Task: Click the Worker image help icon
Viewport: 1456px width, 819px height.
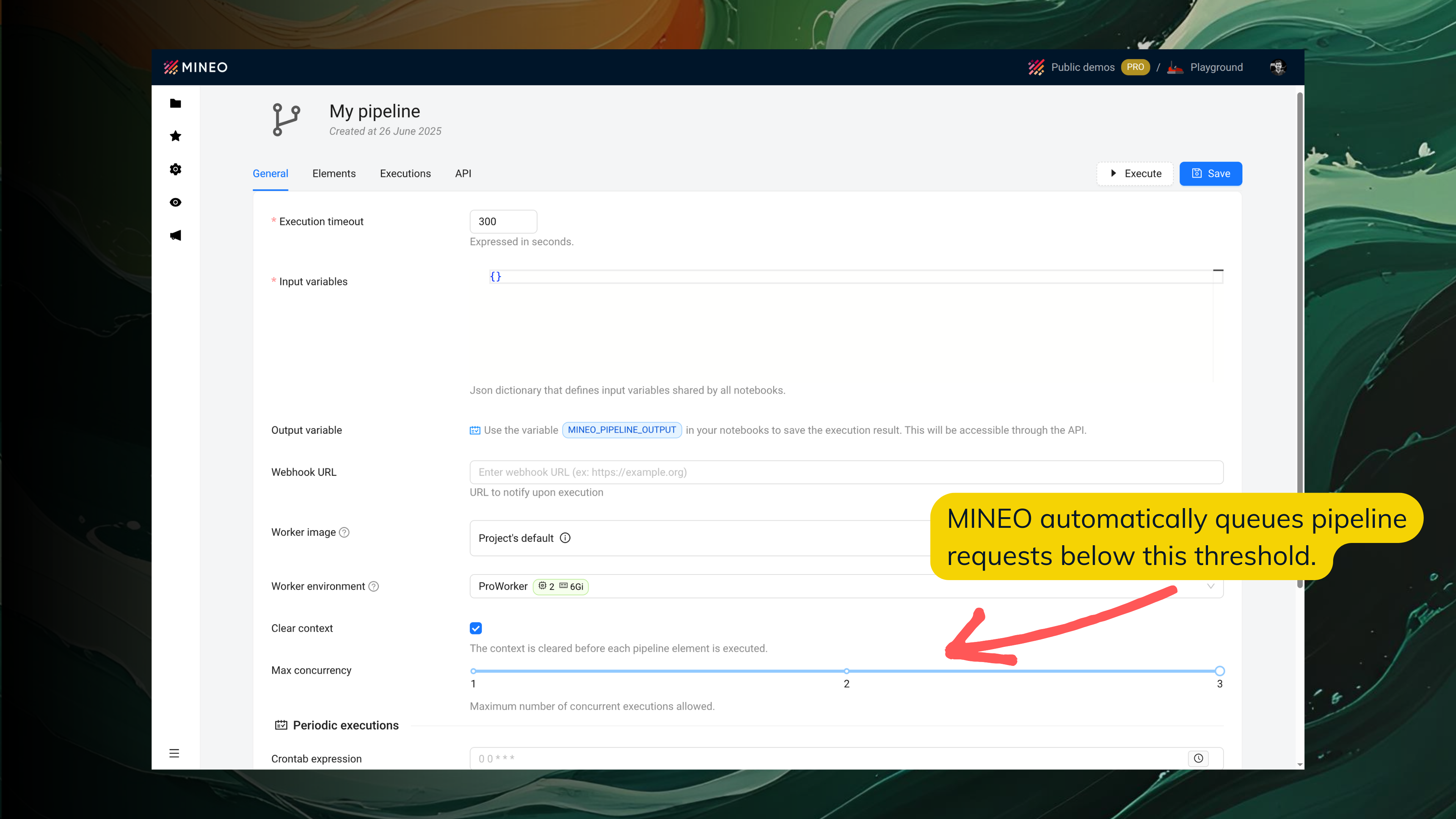Action: 344,532
